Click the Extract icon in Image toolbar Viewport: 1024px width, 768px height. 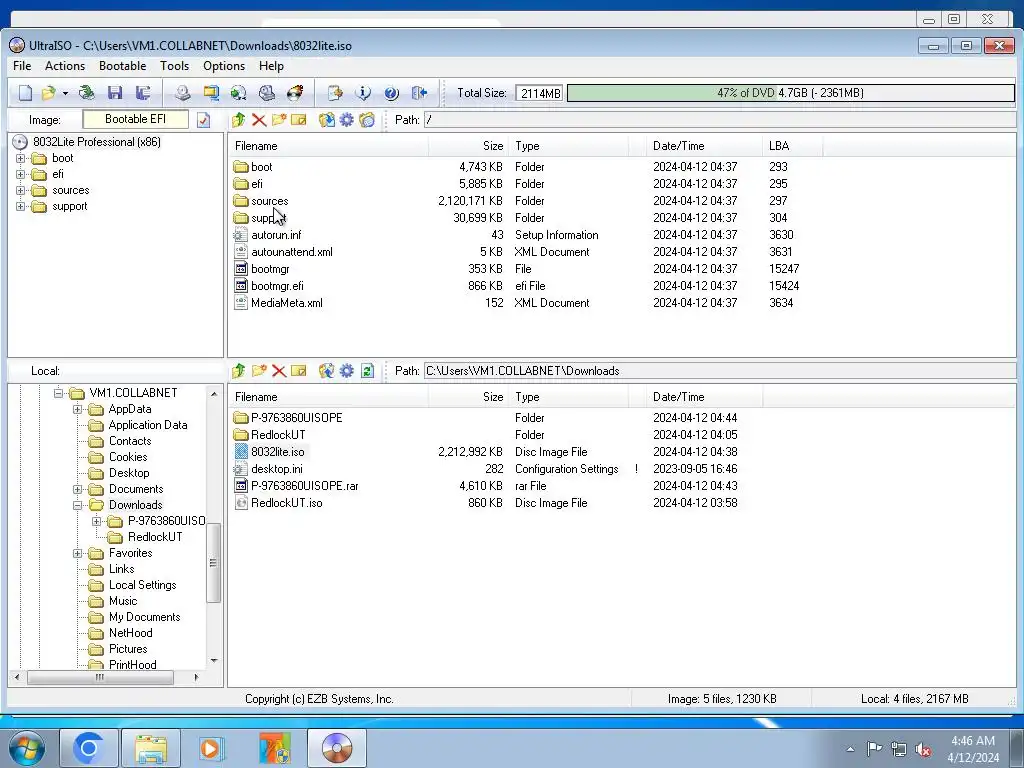pos(327,120)
